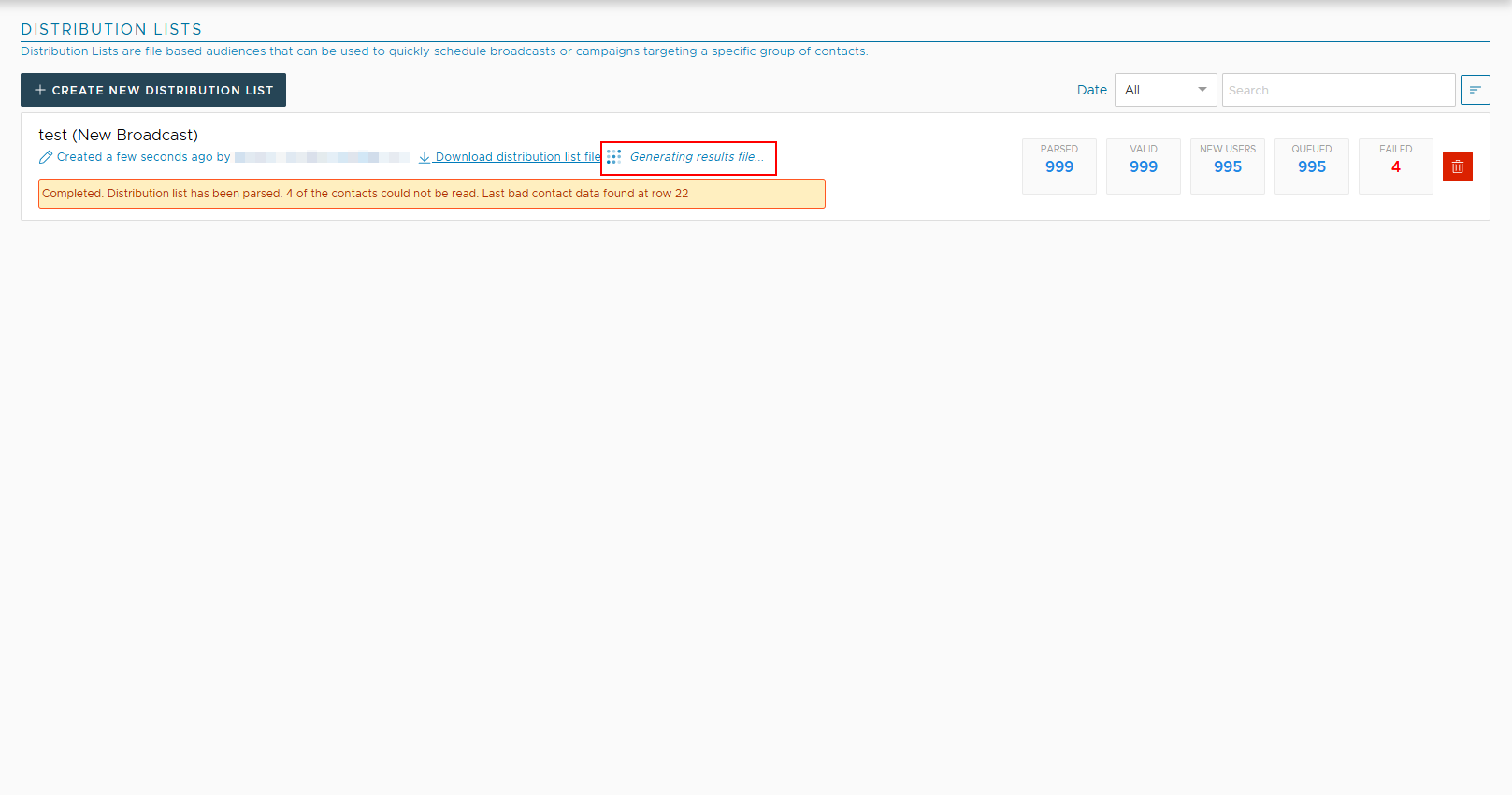Click the Distribution Lists page heading
Viewport: 1512px width, 795px height.
(x=111, y=30)
